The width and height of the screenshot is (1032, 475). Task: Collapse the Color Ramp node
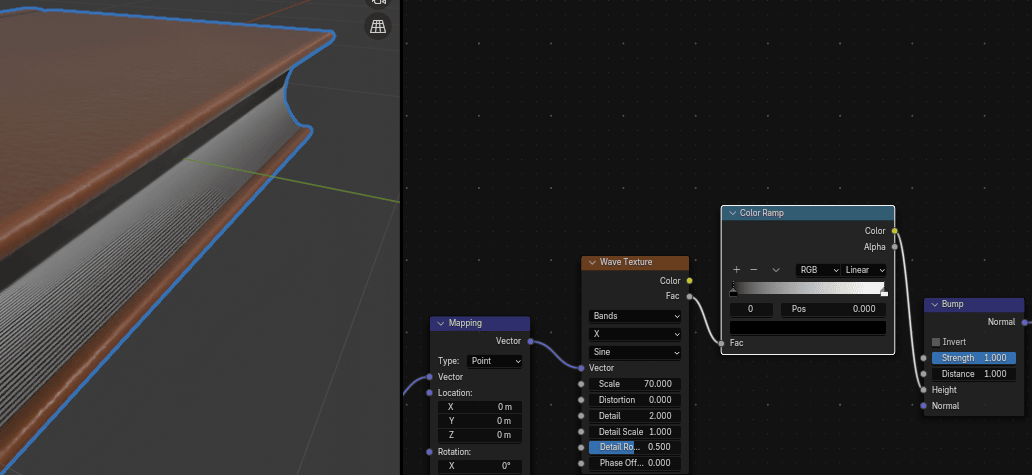tap(730, 213)
